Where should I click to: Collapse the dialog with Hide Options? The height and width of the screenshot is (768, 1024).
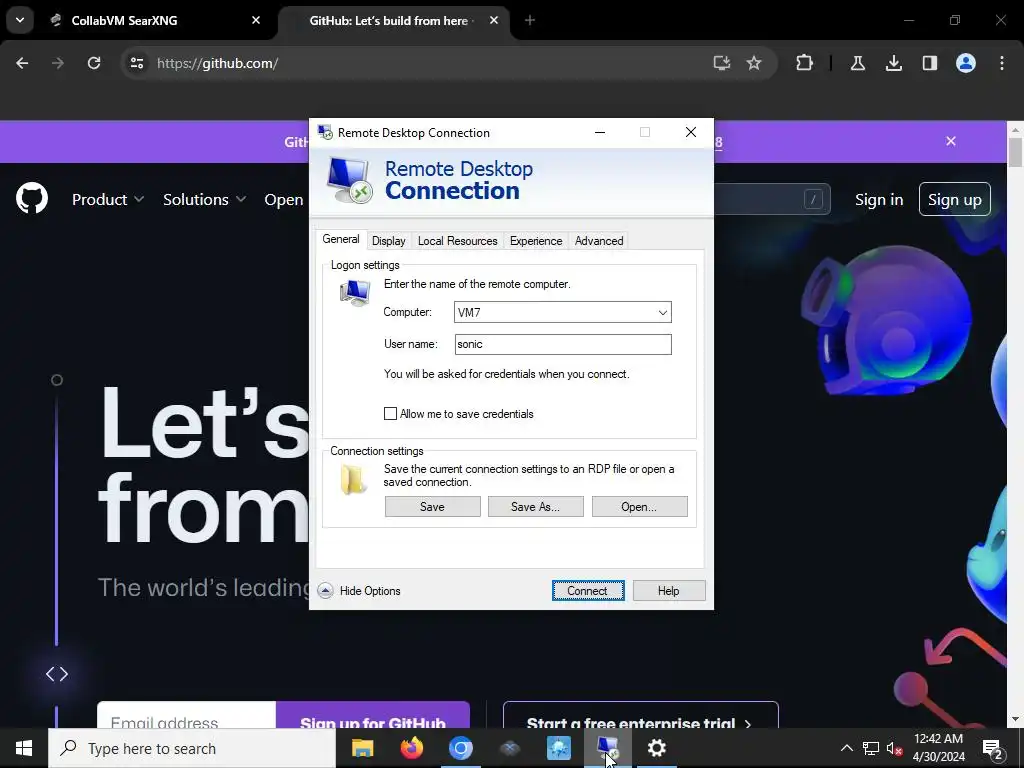[359, 590]
